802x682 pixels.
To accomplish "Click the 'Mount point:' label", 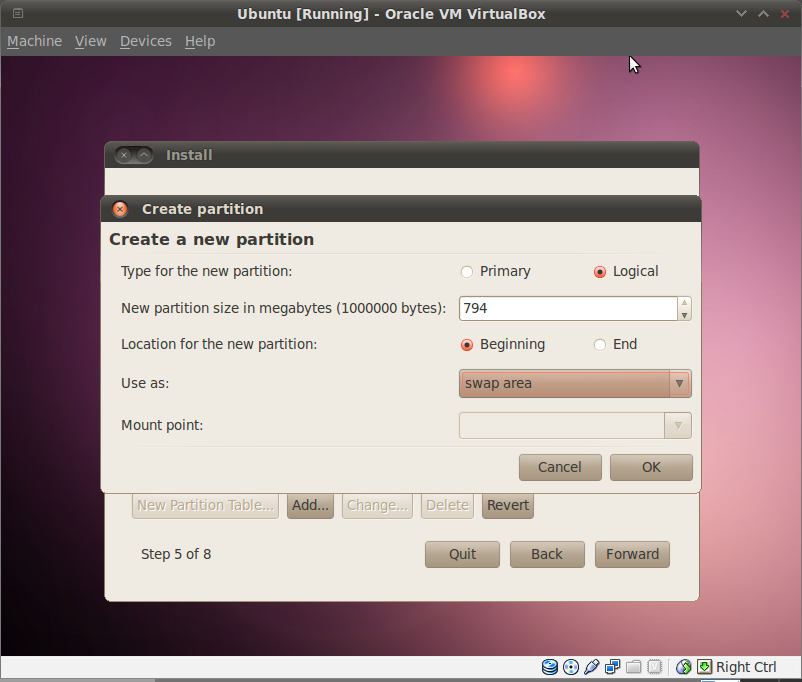I will (162, 425).
